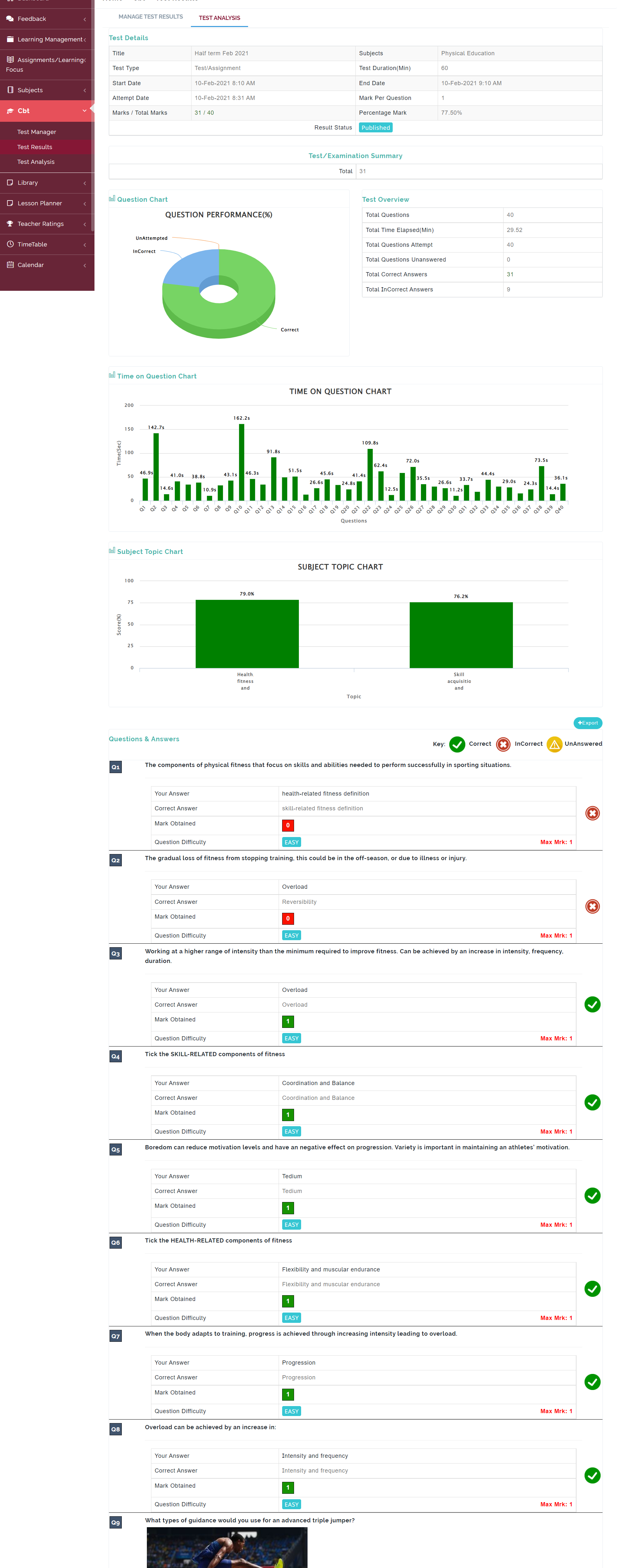Click the TimeTable clock icon
The height and width of the screenshot is (1568, 617).
tap(10, 244)
